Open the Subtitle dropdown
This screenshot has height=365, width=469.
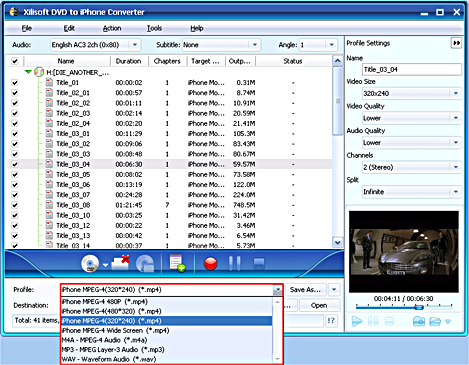(255, 45)
